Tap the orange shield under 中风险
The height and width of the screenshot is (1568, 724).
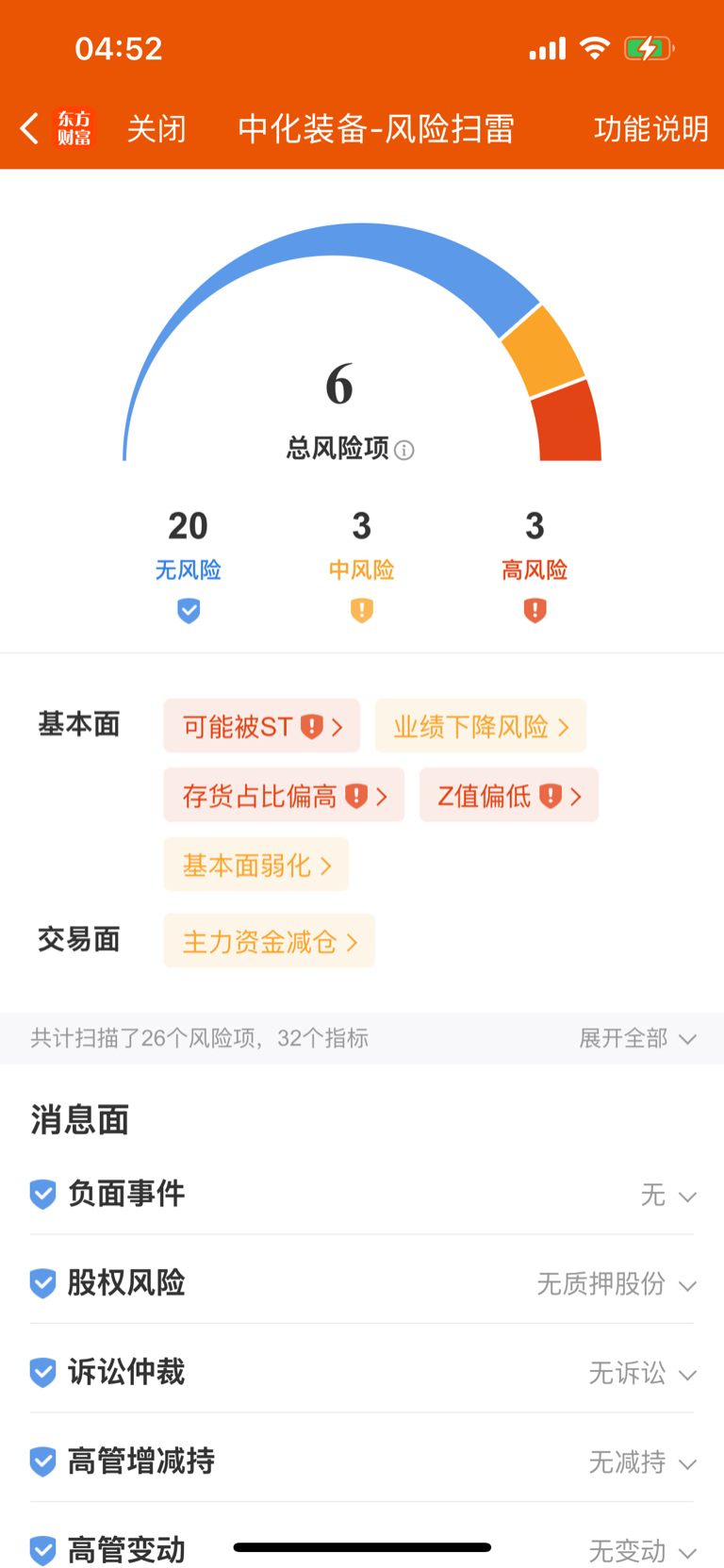[x=362, y=611]
